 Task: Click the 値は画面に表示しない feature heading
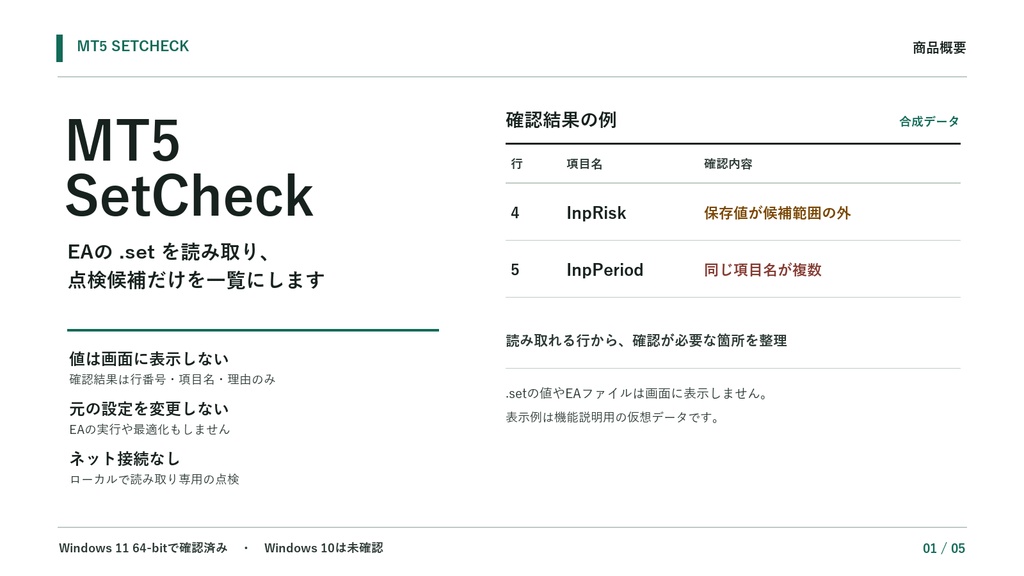click(149, 359)
